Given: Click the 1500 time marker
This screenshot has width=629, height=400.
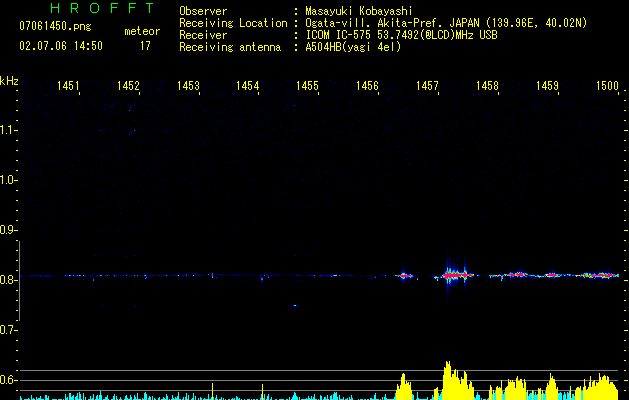Looking at the screenshot, I should coord(607,86).
